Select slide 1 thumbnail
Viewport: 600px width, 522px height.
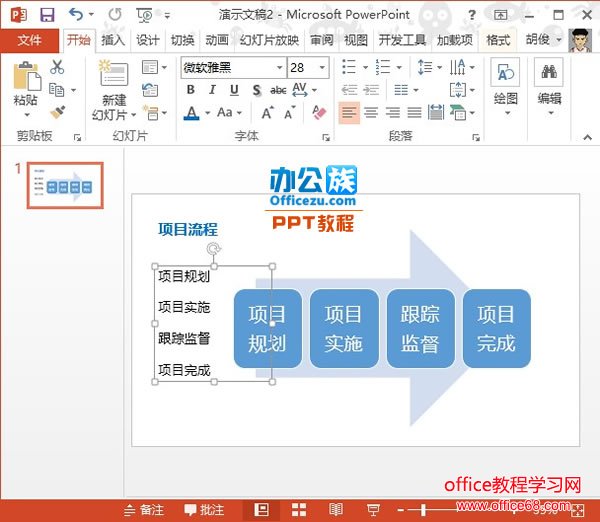65,185
